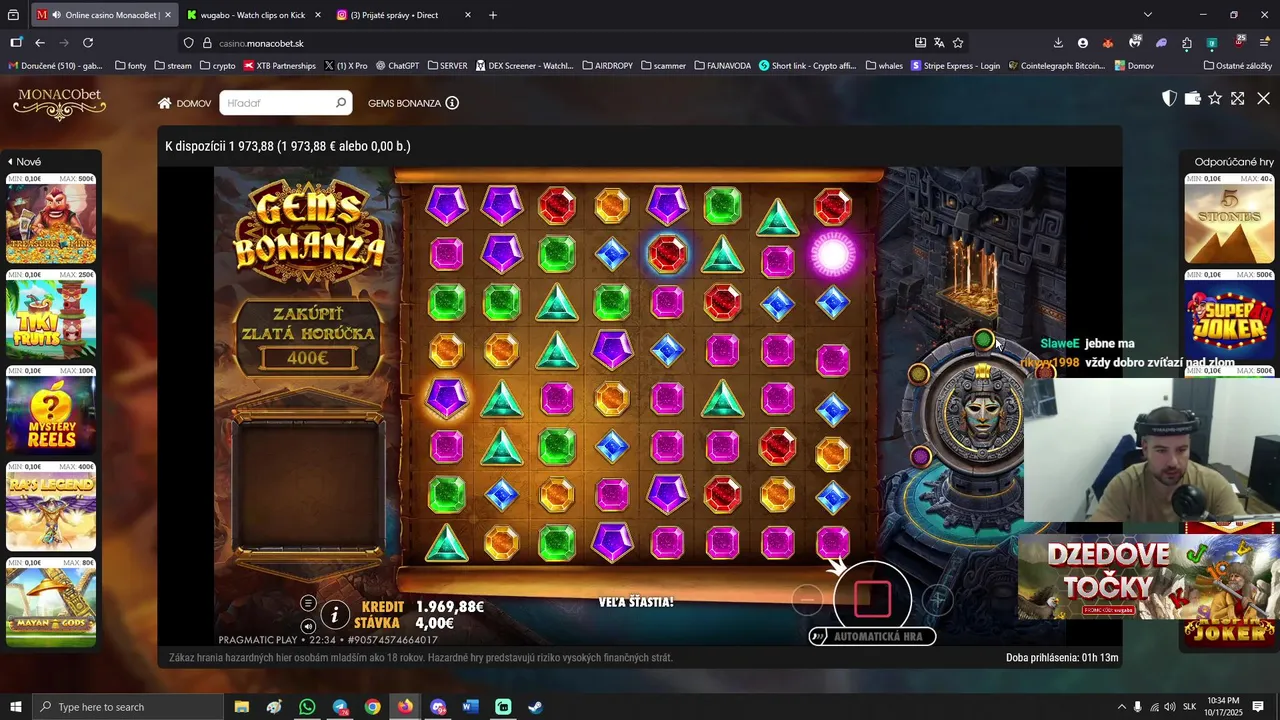The image size is (1280, 720).
Task: Open browser extensions puzzle icon
Action: [x=1187, y=43]
